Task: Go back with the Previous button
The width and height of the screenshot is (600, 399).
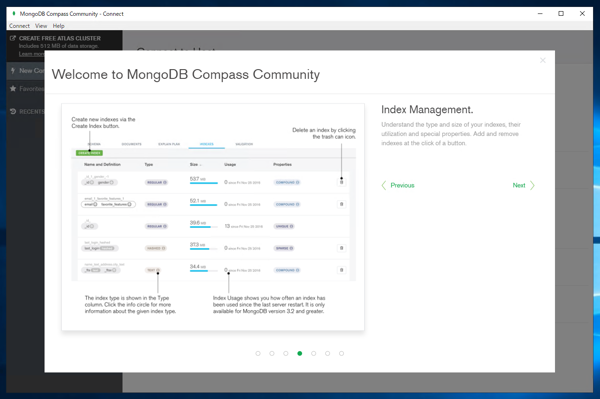Action: pos(398,186)
